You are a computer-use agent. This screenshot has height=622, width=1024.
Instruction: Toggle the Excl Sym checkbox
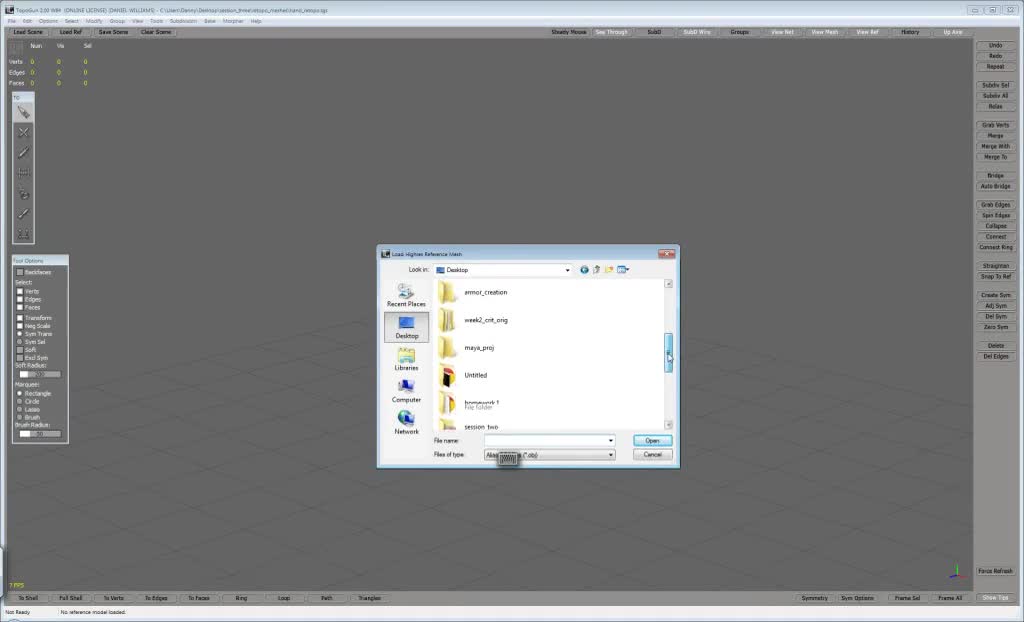[x=20, y=357]
